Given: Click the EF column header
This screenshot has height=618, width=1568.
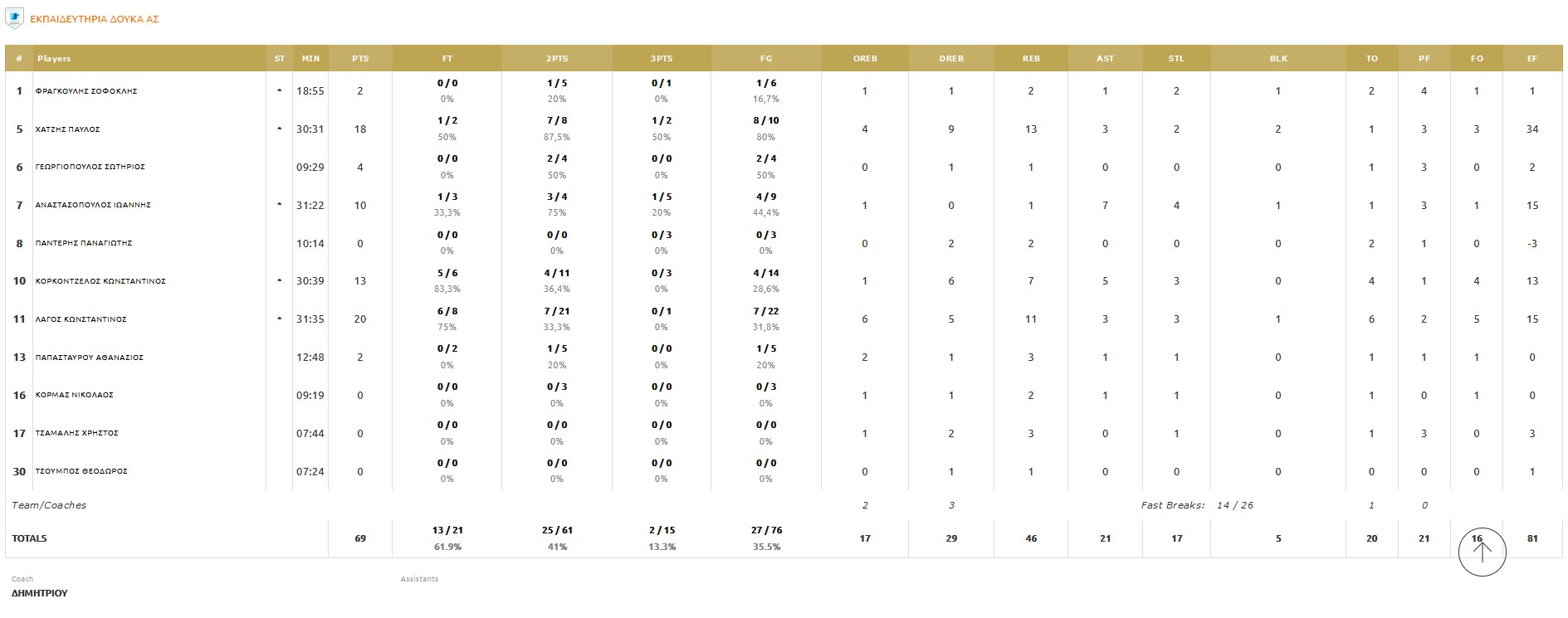Looking at the screenshot, I should coord(1532,59).
